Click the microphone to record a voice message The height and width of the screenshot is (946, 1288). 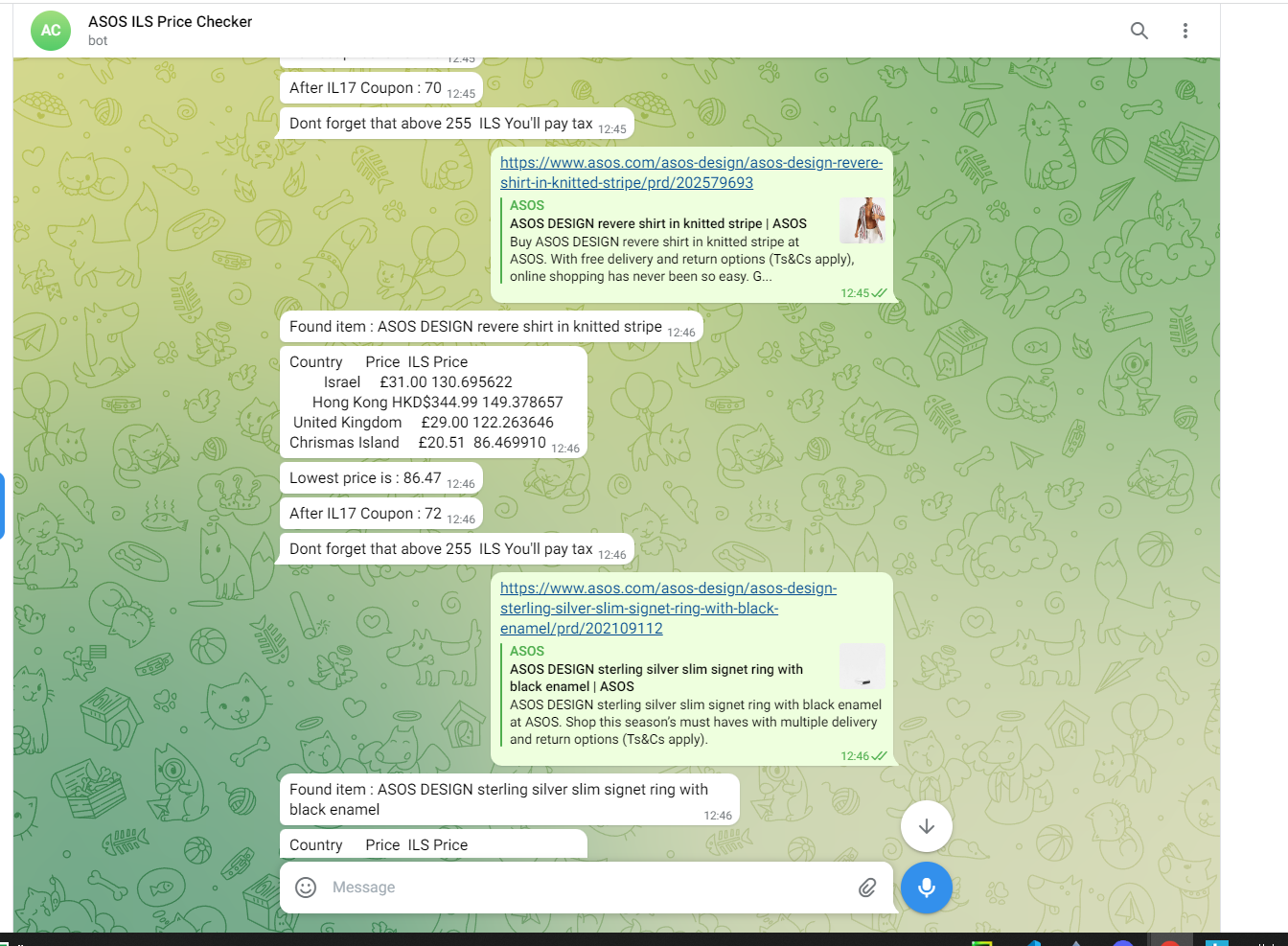926,888
